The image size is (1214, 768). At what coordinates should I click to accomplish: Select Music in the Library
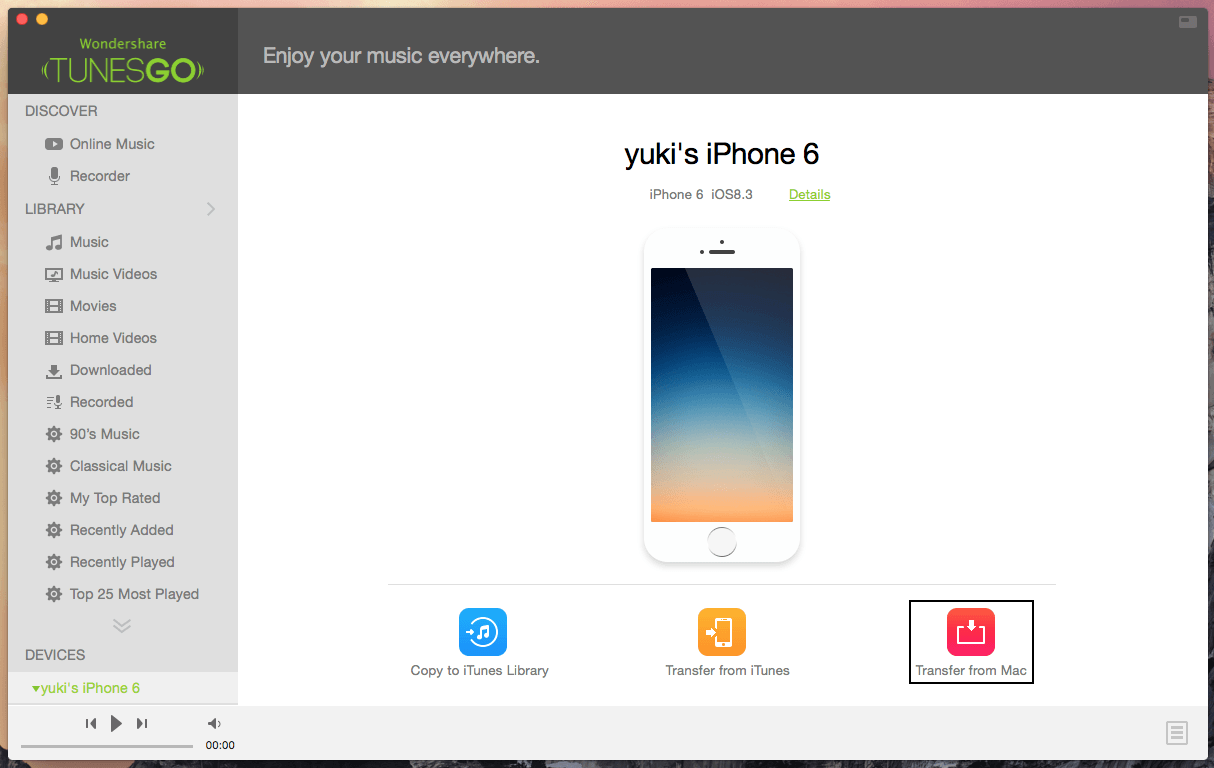pyautogui.click(x=77, y=242)
